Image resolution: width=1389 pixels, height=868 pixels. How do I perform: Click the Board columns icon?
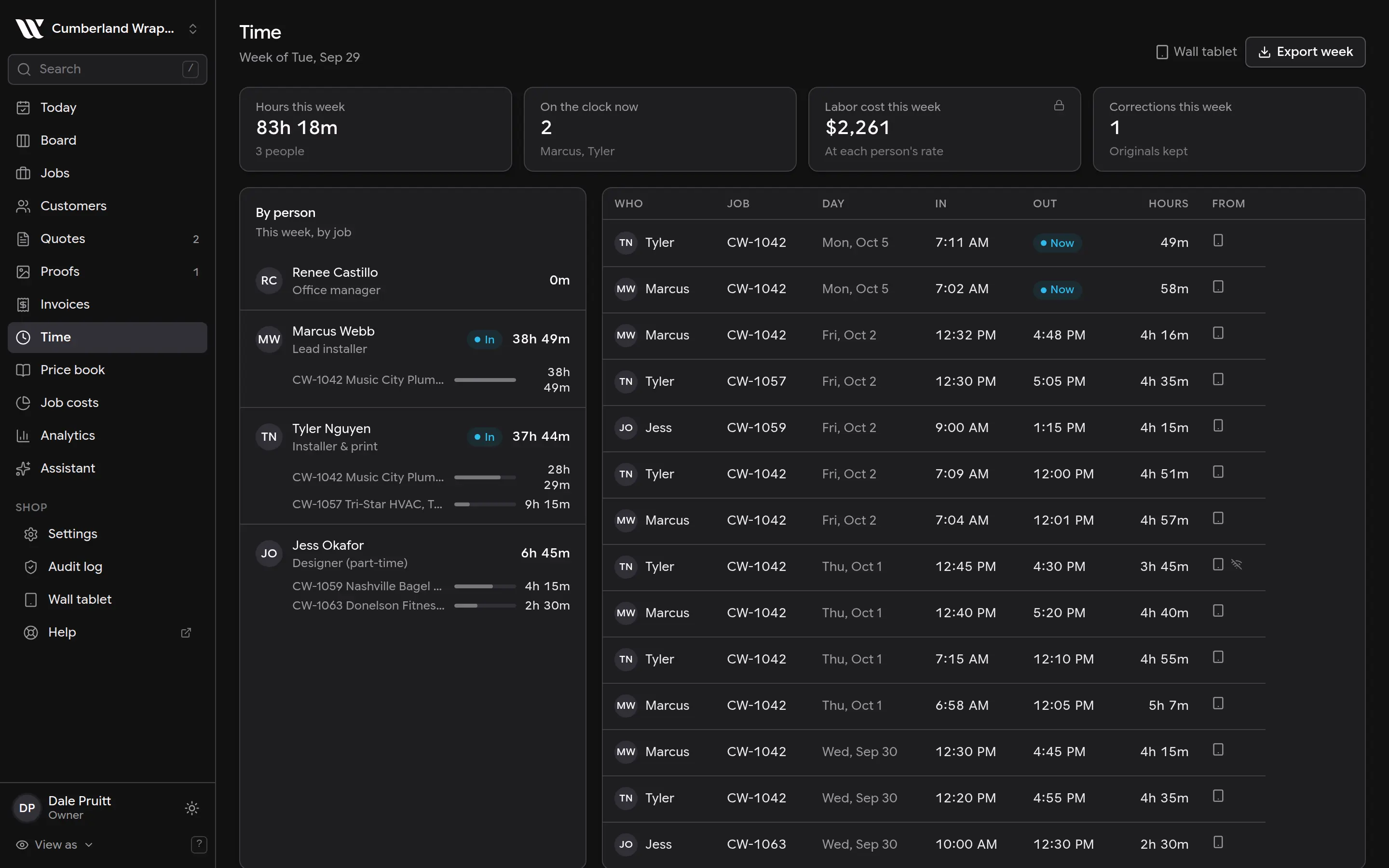(x=23, y=140)
